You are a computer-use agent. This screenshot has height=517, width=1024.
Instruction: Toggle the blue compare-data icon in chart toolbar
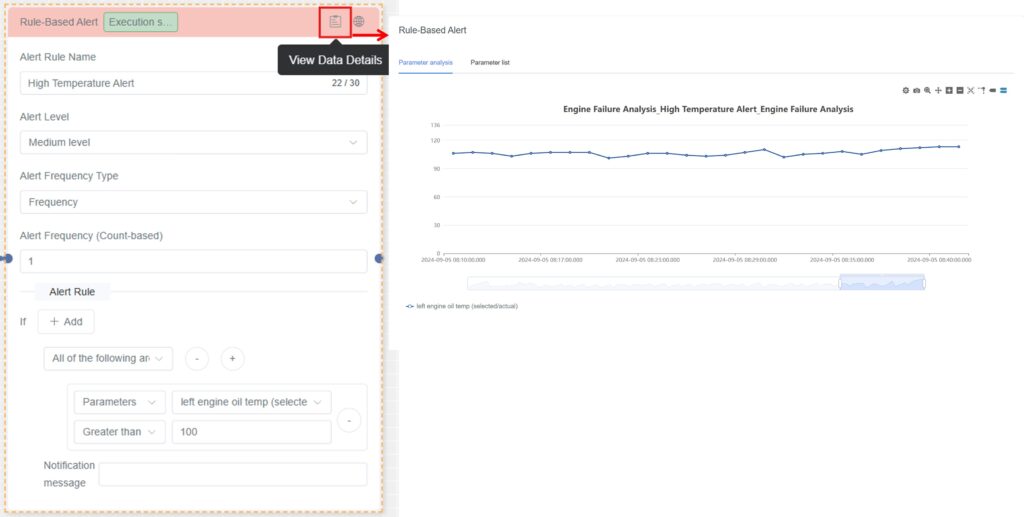[x=1003, y=90]
